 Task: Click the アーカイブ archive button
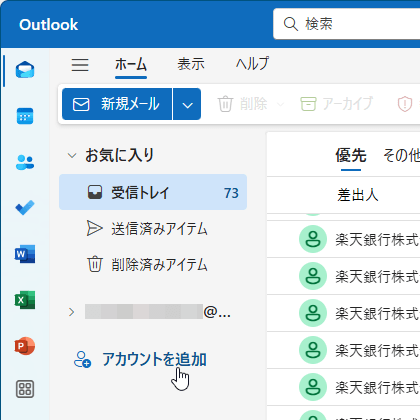click(337, 104)
